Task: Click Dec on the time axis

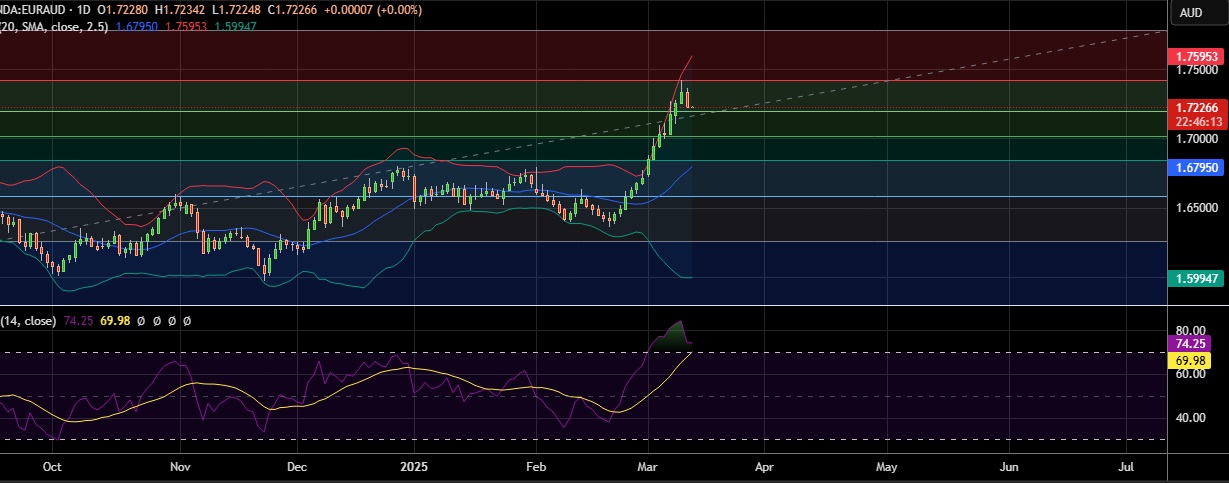Action: [x=296, y=467]
